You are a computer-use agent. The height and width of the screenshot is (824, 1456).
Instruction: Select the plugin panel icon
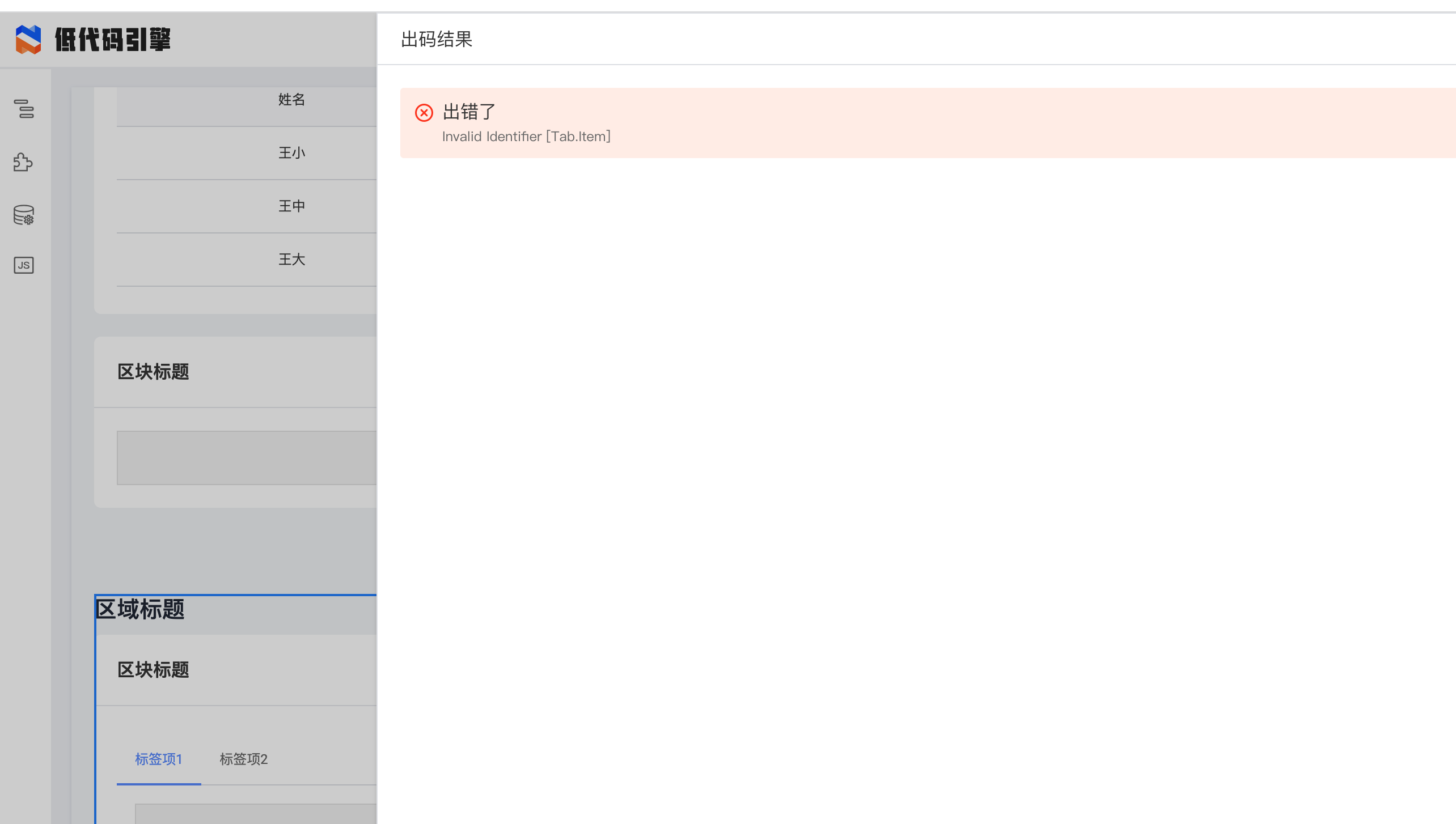click(x=24, y=163)
